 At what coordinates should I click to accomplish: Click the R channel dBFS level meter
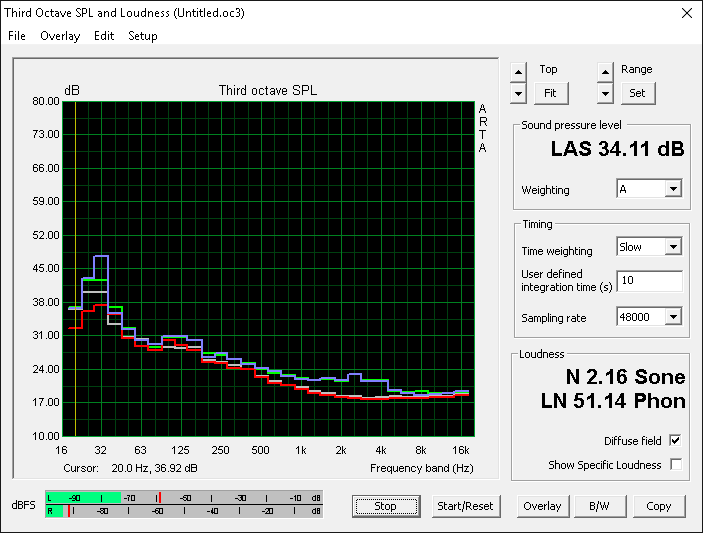(184, 511)
